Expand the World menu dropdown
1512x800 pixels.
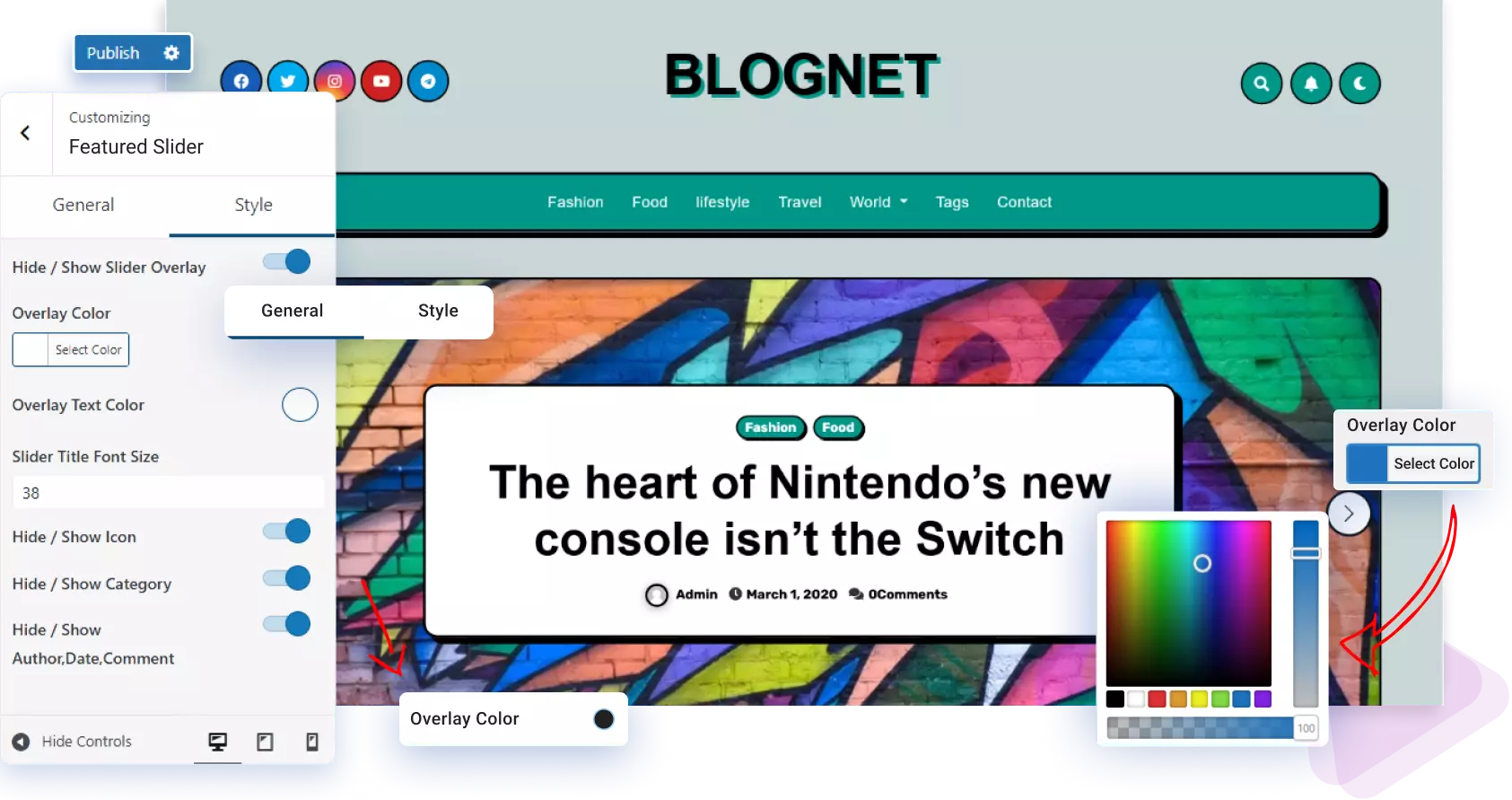click(878, 202)
